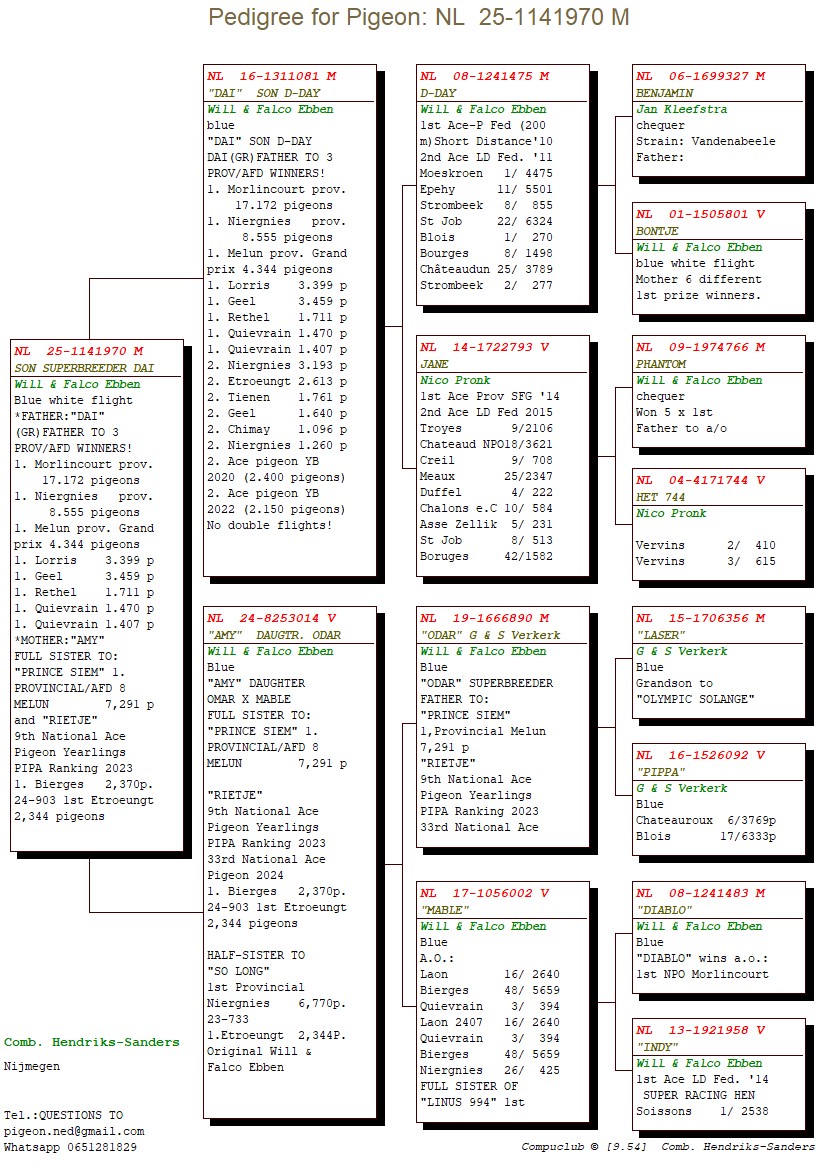816x1172 pixels.
Task: Click the Pedigree for Pigeon page title
Action: click(418, 17)
